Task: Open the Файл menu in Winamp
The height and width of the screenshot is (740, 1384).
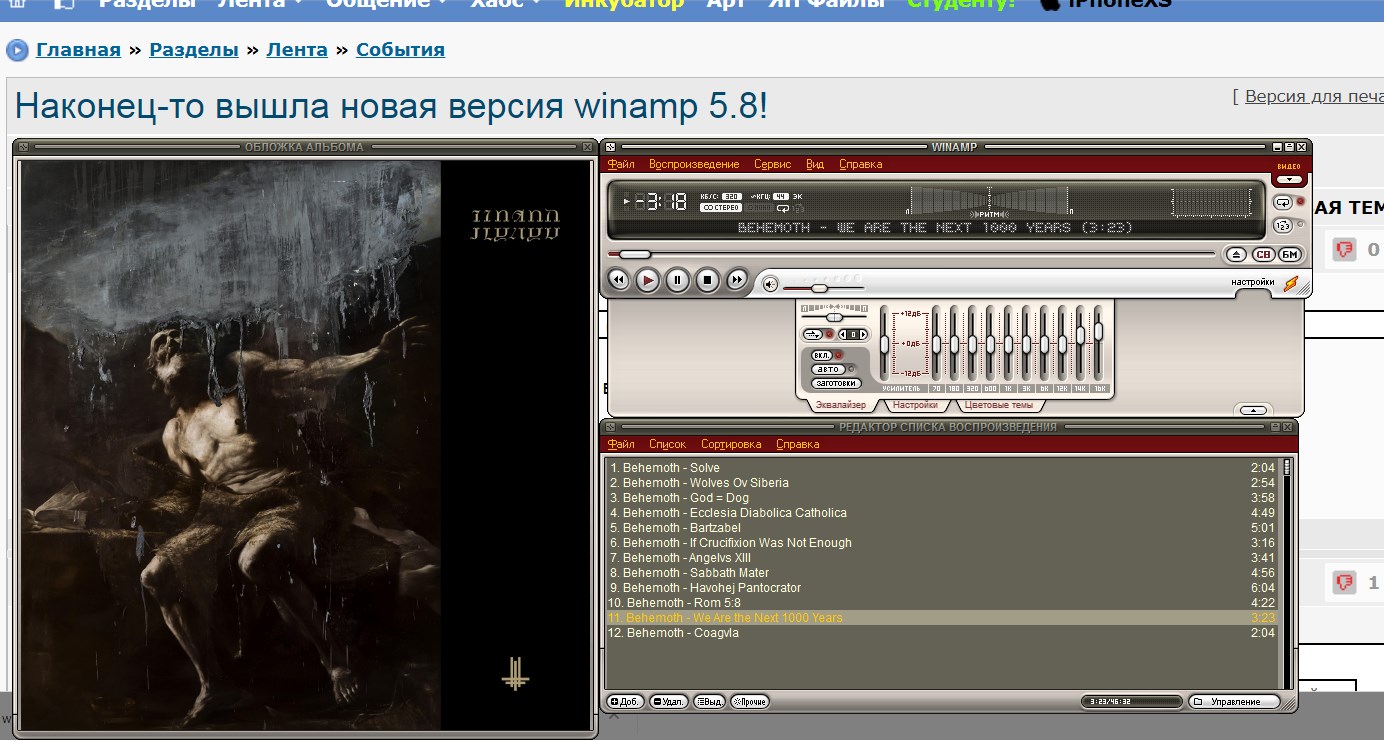Action: pyautogui.click(x=620, y=164)
